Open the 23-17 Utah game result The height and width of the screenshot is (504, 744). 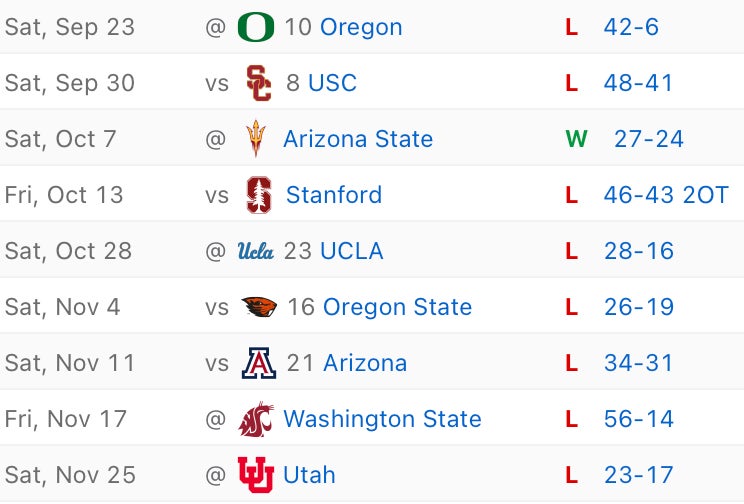(638, 475)
